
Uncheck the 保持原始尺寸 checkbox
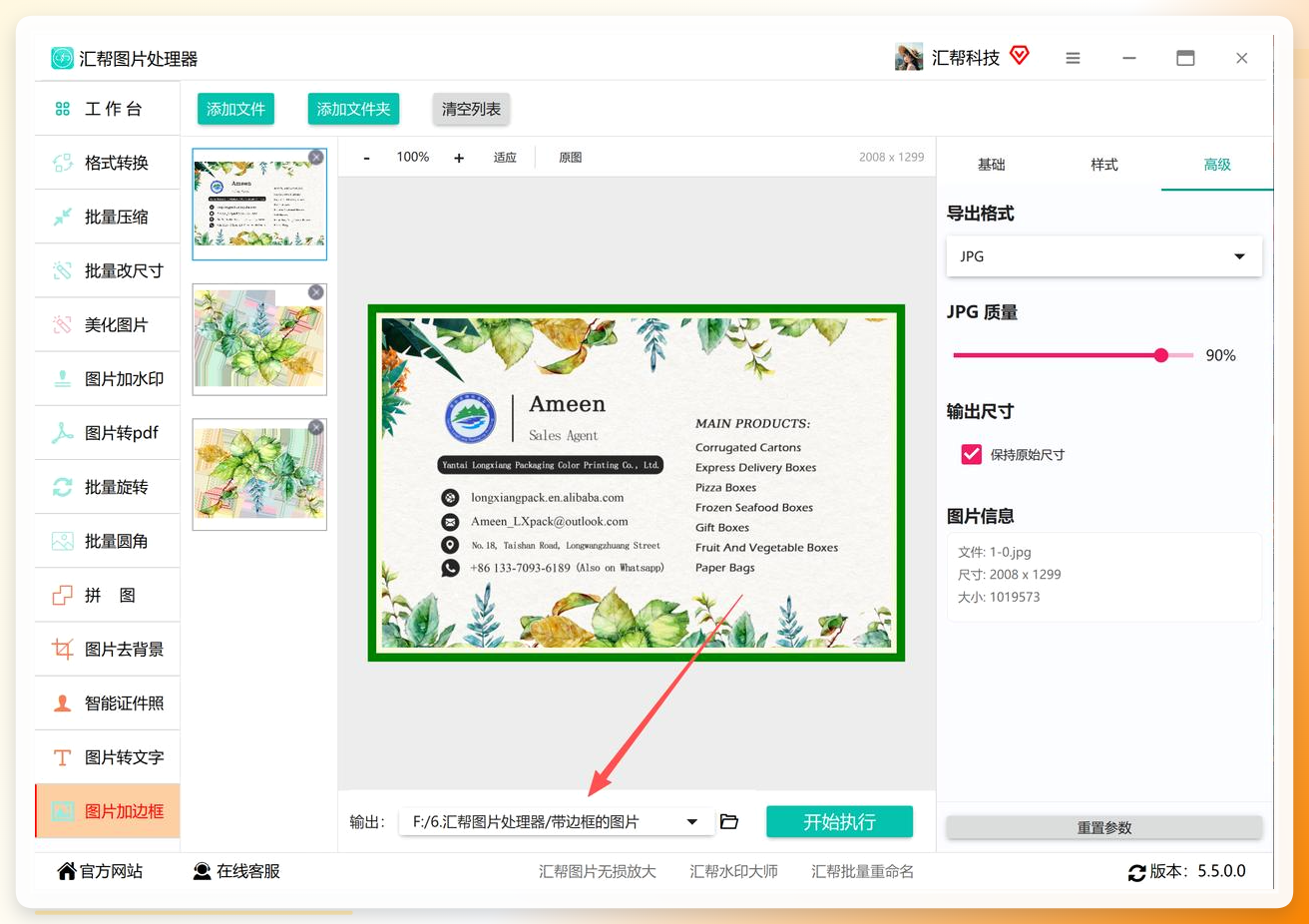point(971,454)
